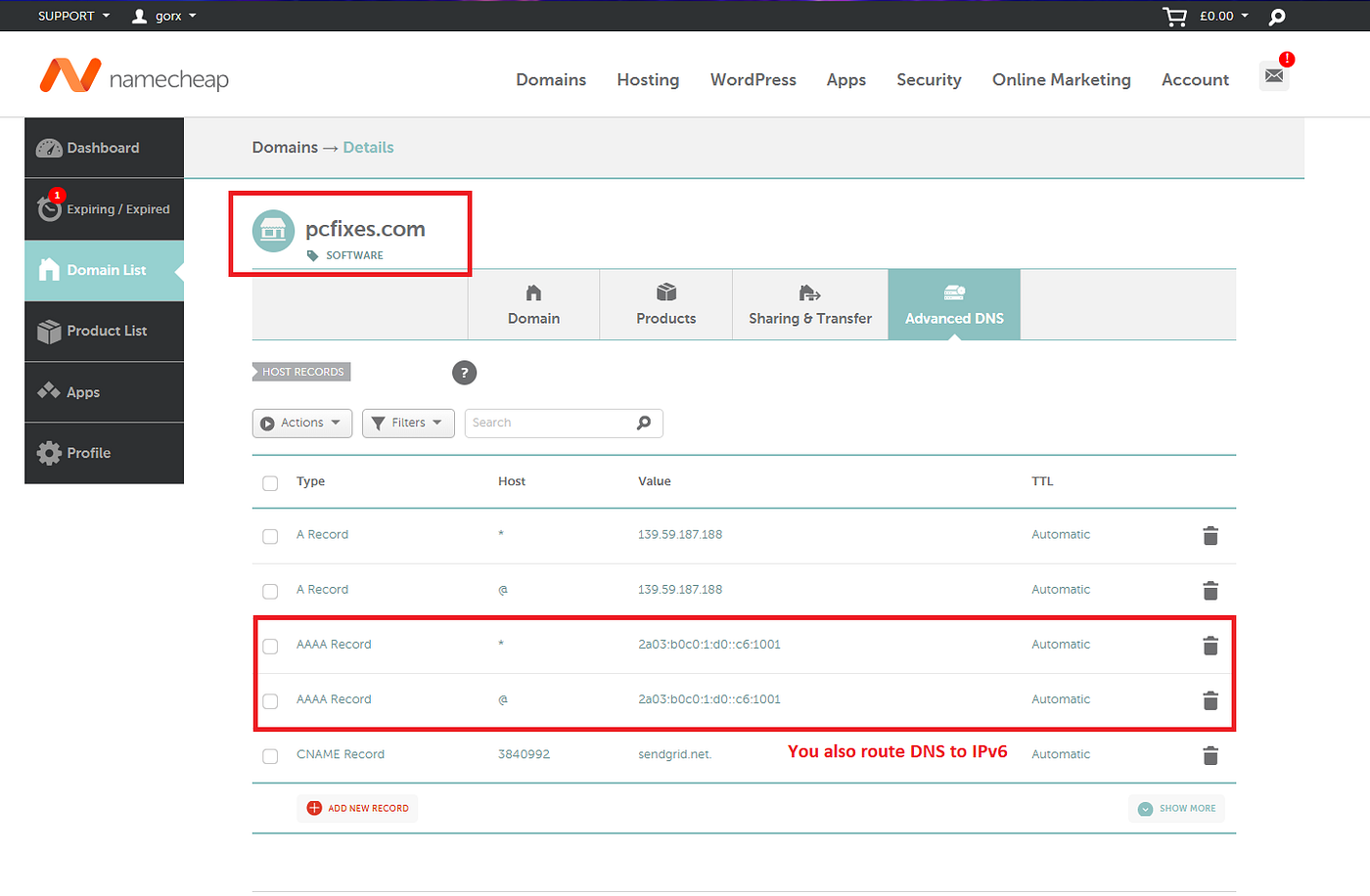Delete the wildcard A Record with trash icon

tap(1210, 535)
